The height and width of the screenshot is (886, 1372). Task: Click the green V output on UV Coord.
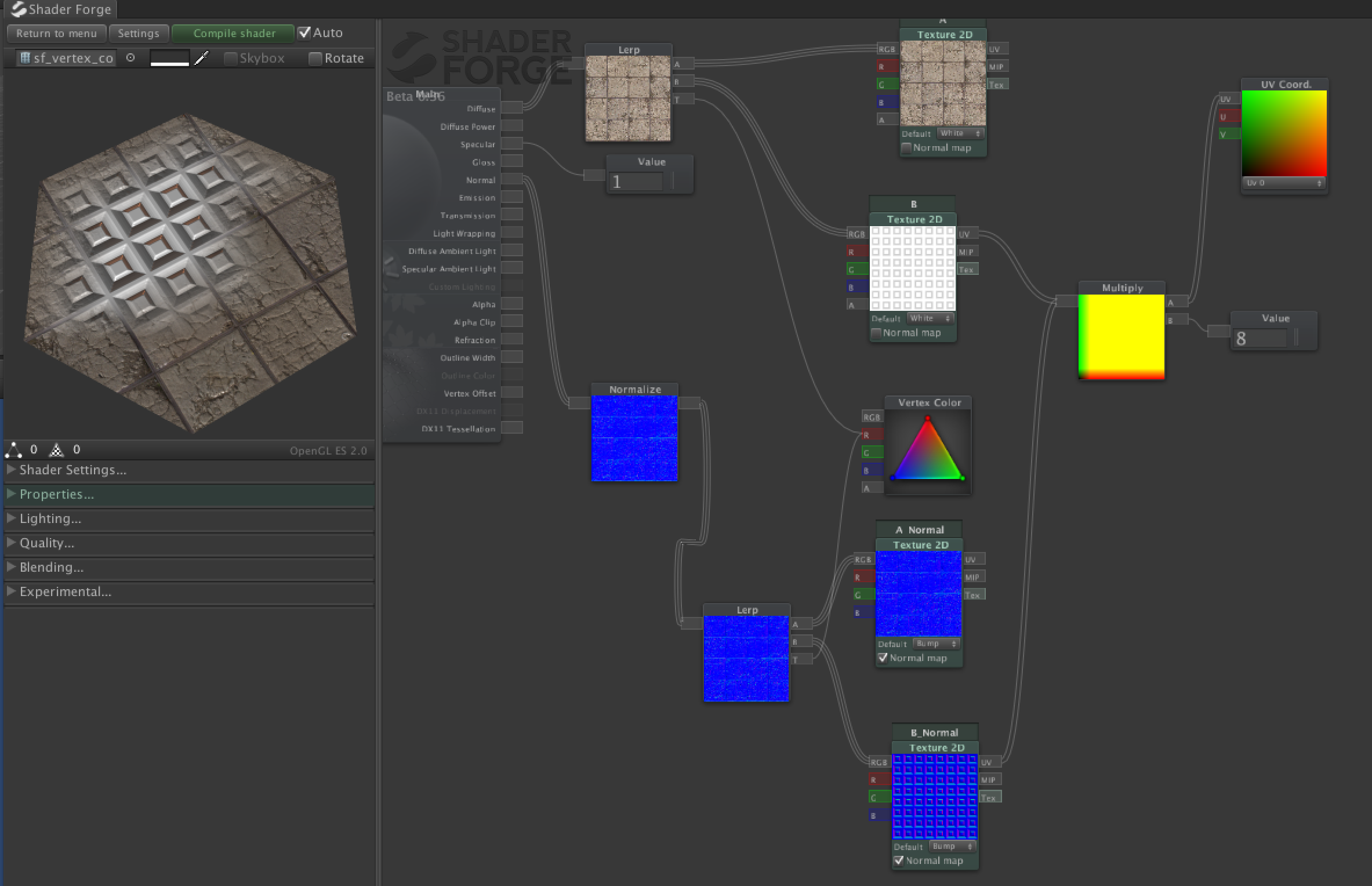click(x=1229, y=134)
